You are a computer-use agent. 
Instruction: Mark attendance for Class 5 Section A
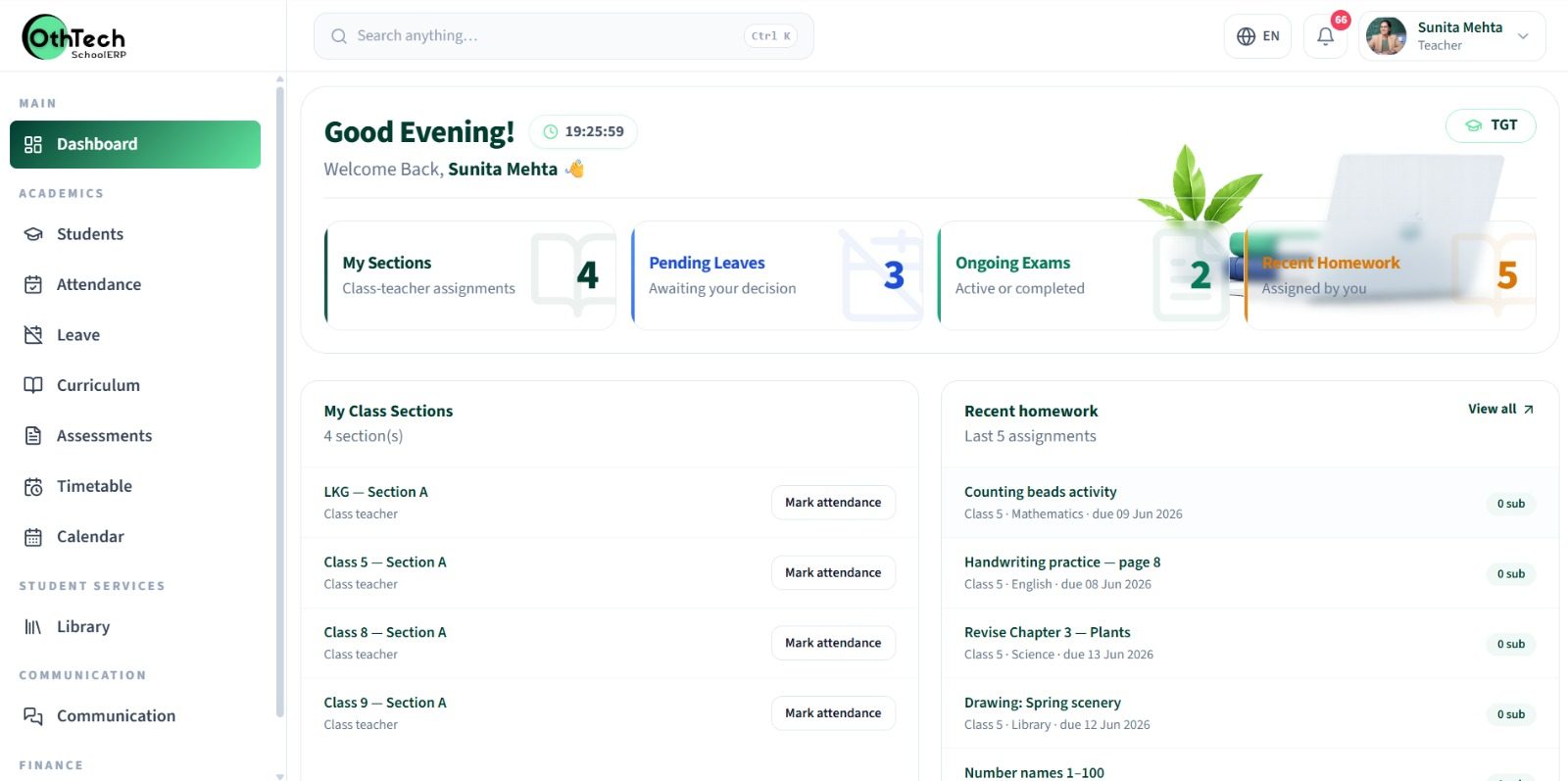(833, 573)
